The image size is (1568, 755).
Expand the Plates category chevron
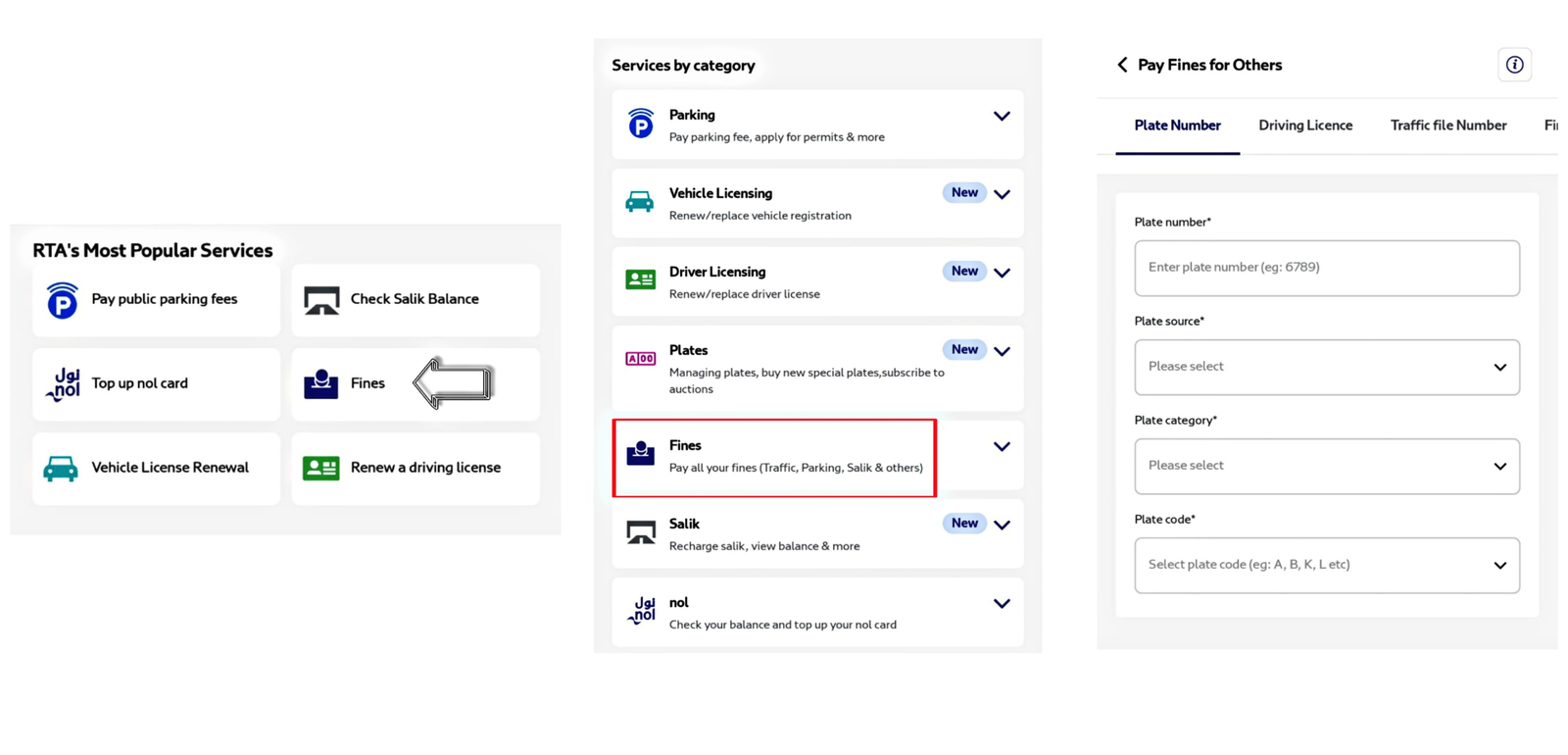click(x=1002, y=351)
